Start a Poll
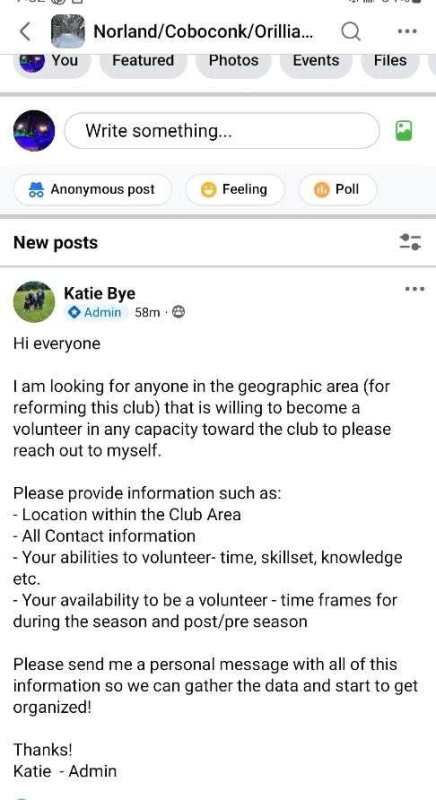The width and height of the screenshot is (436, 800). pos(338,190)
